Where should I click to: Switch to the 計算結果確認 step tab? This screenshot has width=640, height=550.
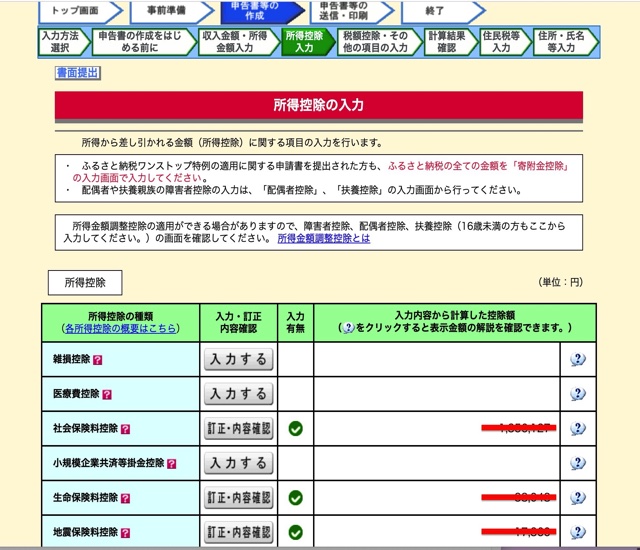446,41
